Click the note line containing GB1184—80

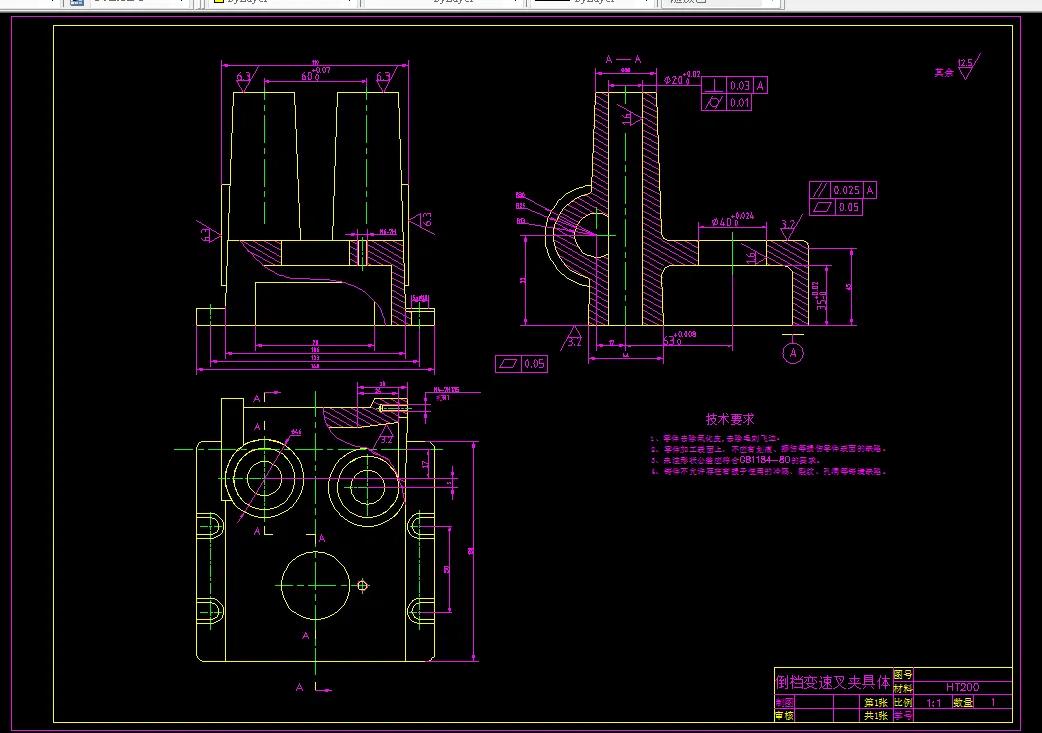tap(737, 460)
